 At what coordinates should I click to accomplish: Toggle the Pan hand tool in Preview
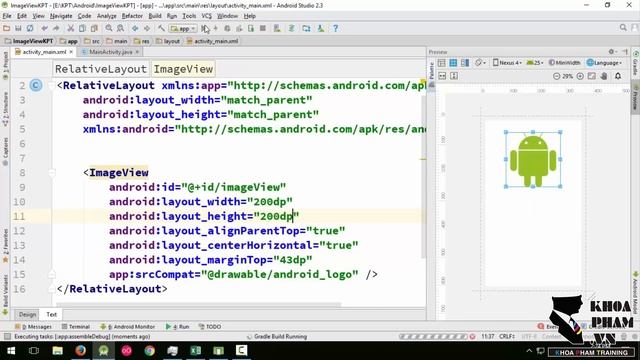(x=604, y=76)
